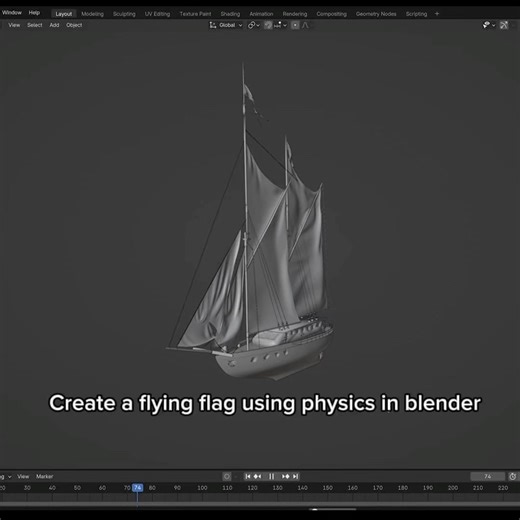
Task: Click frame 120 on the timeline ruler
Action: [252, 488]
